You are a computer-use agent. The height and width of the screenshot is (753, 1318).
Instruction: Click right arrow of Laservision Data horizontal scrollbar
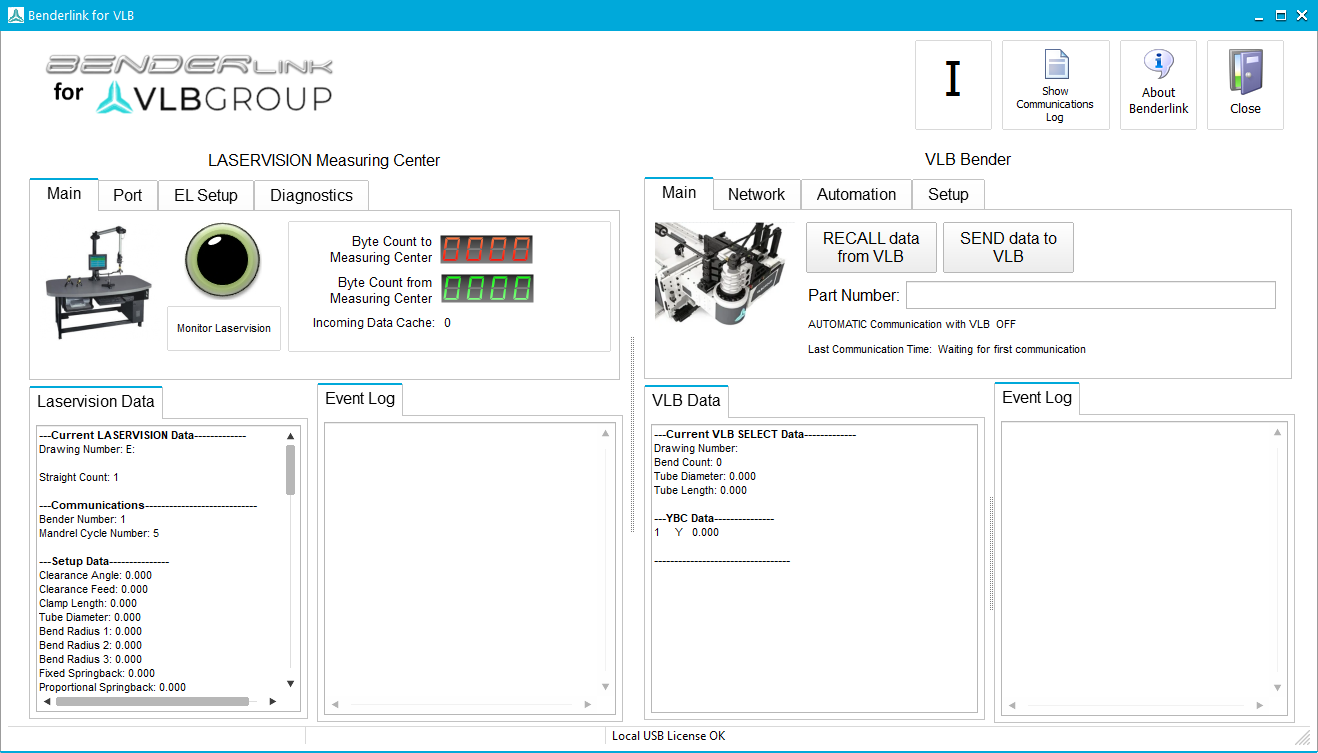[x=273, y=701]
